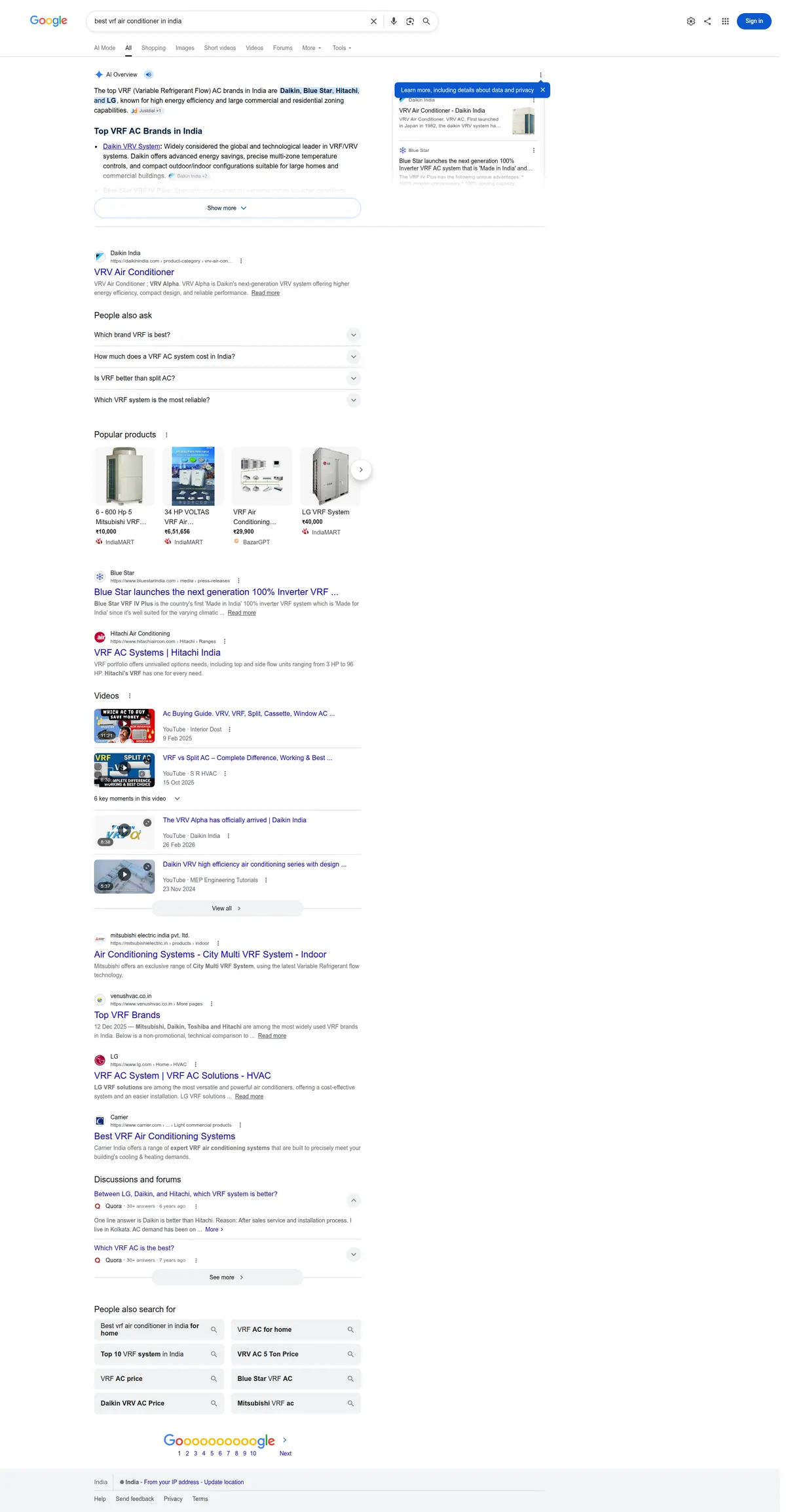This screenshot has height=1512, width=786.
Task: Expand "Which brand VRF is best?" question
Action: [x=227, y=335]
